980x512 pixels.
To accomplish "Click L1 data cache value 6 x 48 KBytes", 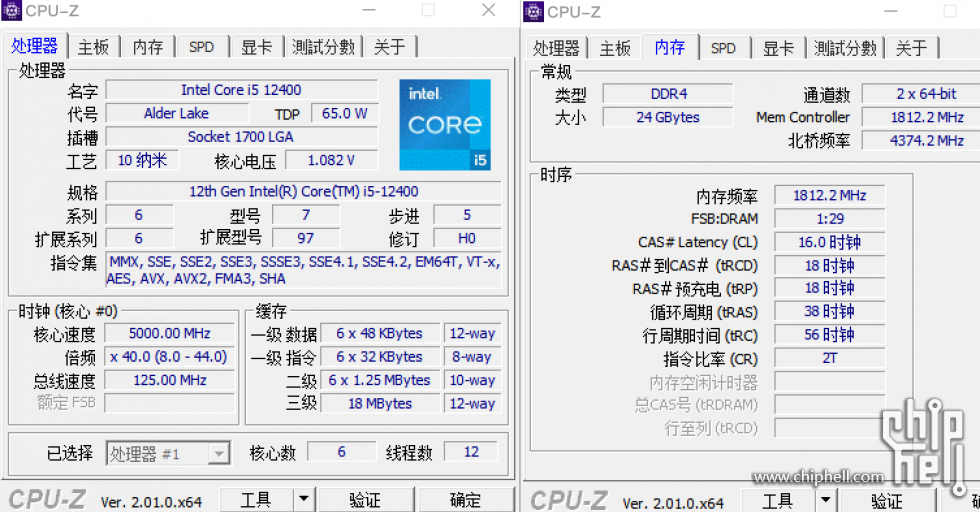I will point(379,333).
